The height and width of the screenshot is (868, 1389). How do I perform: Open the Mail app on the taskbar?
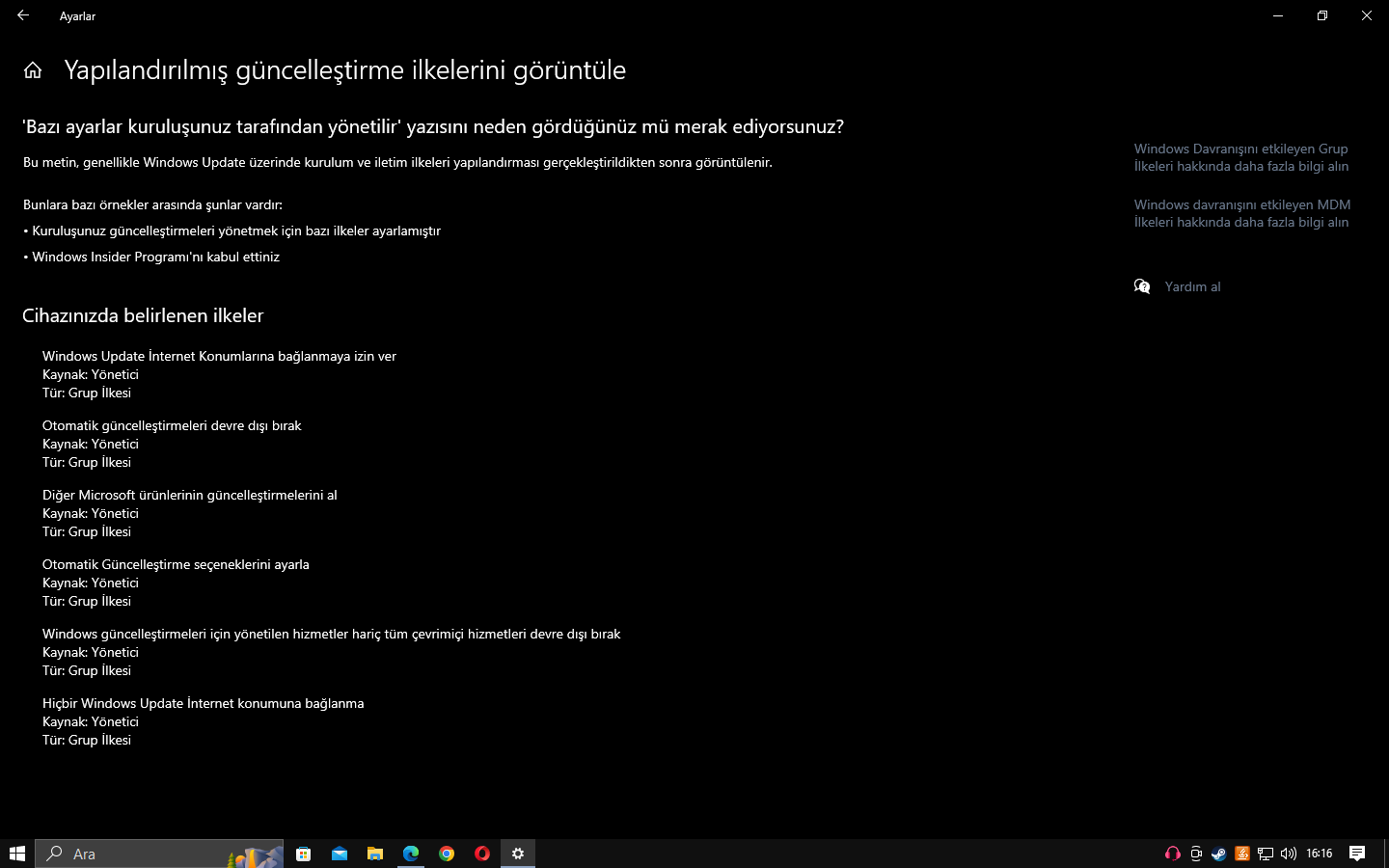(x=340, y=854)
